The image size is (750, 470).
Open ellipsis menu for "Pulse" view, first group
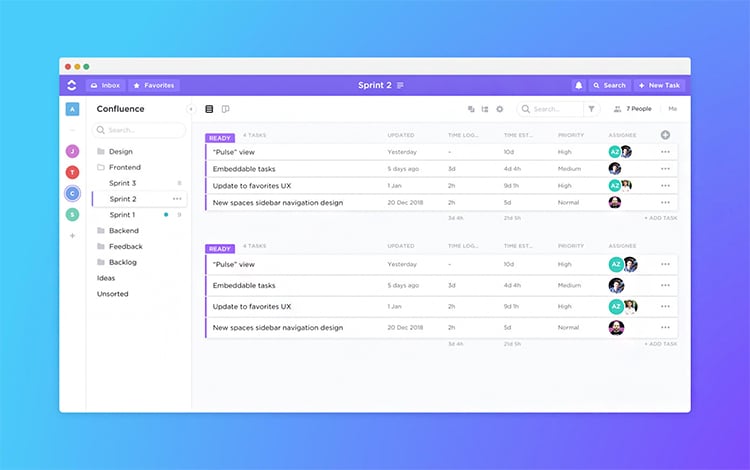click(665, 152)
